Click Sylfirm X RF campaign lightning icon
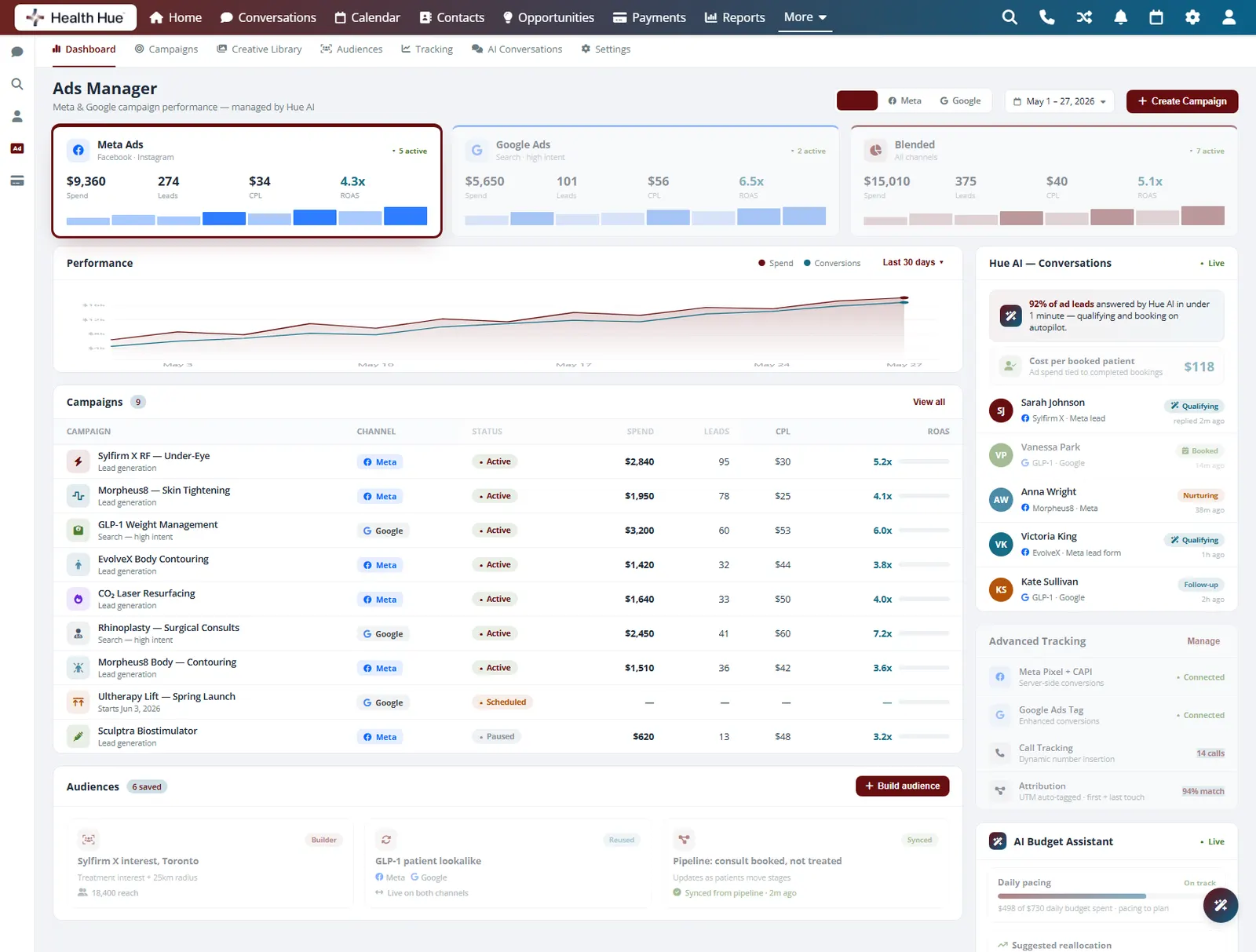1256x952 pixels. [78, 461]
